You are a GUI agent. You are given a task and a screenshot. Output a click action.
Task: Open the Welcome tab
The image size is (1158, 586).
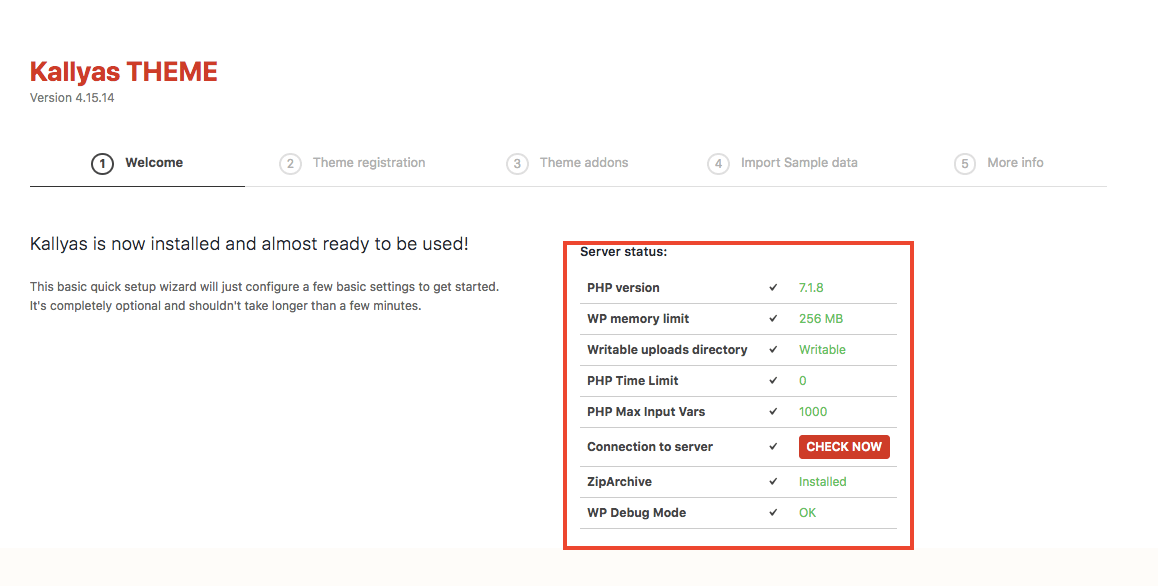pos(153,163)
